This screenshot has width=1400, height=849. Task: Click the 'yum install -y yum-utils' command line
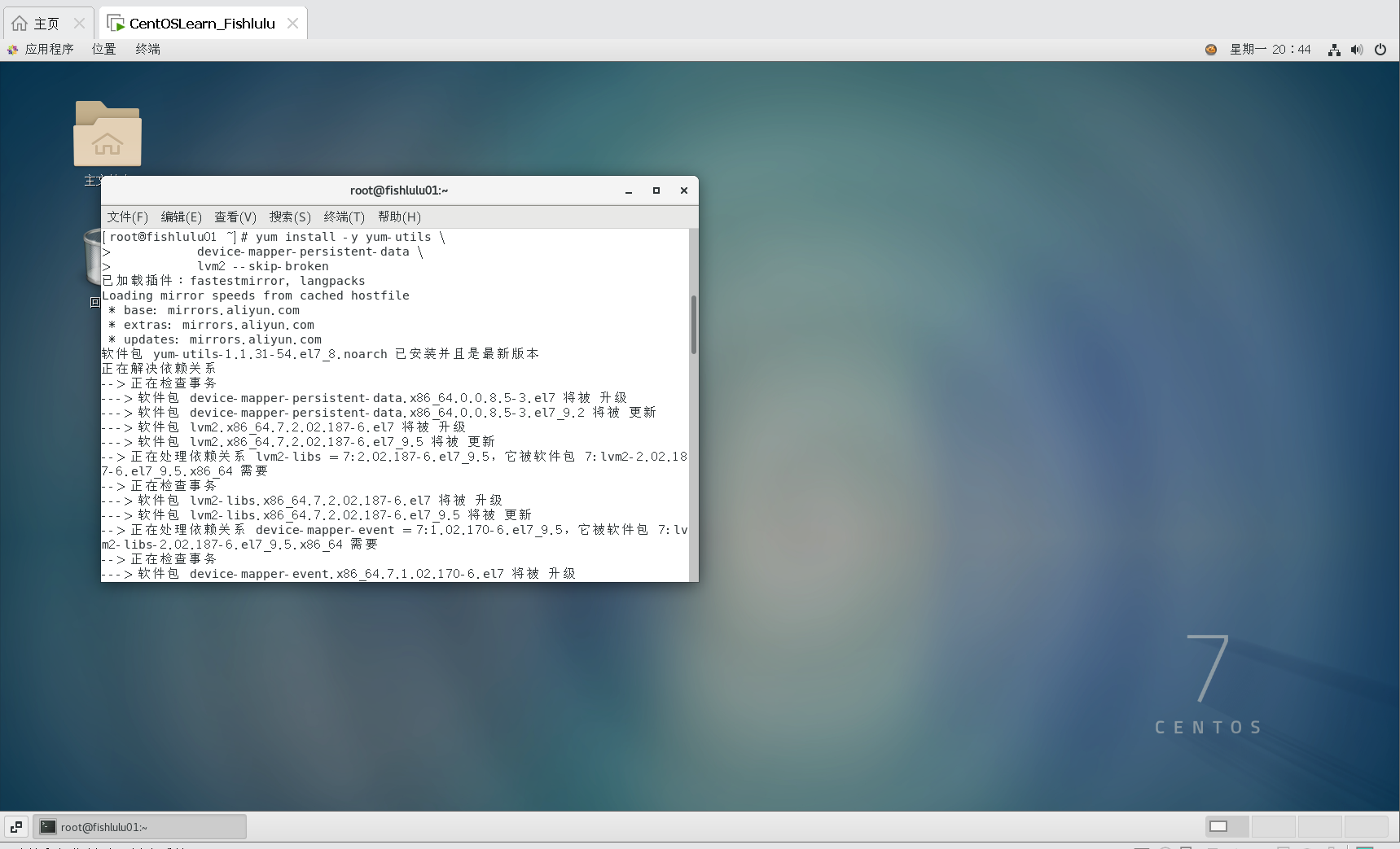[274, 237]
